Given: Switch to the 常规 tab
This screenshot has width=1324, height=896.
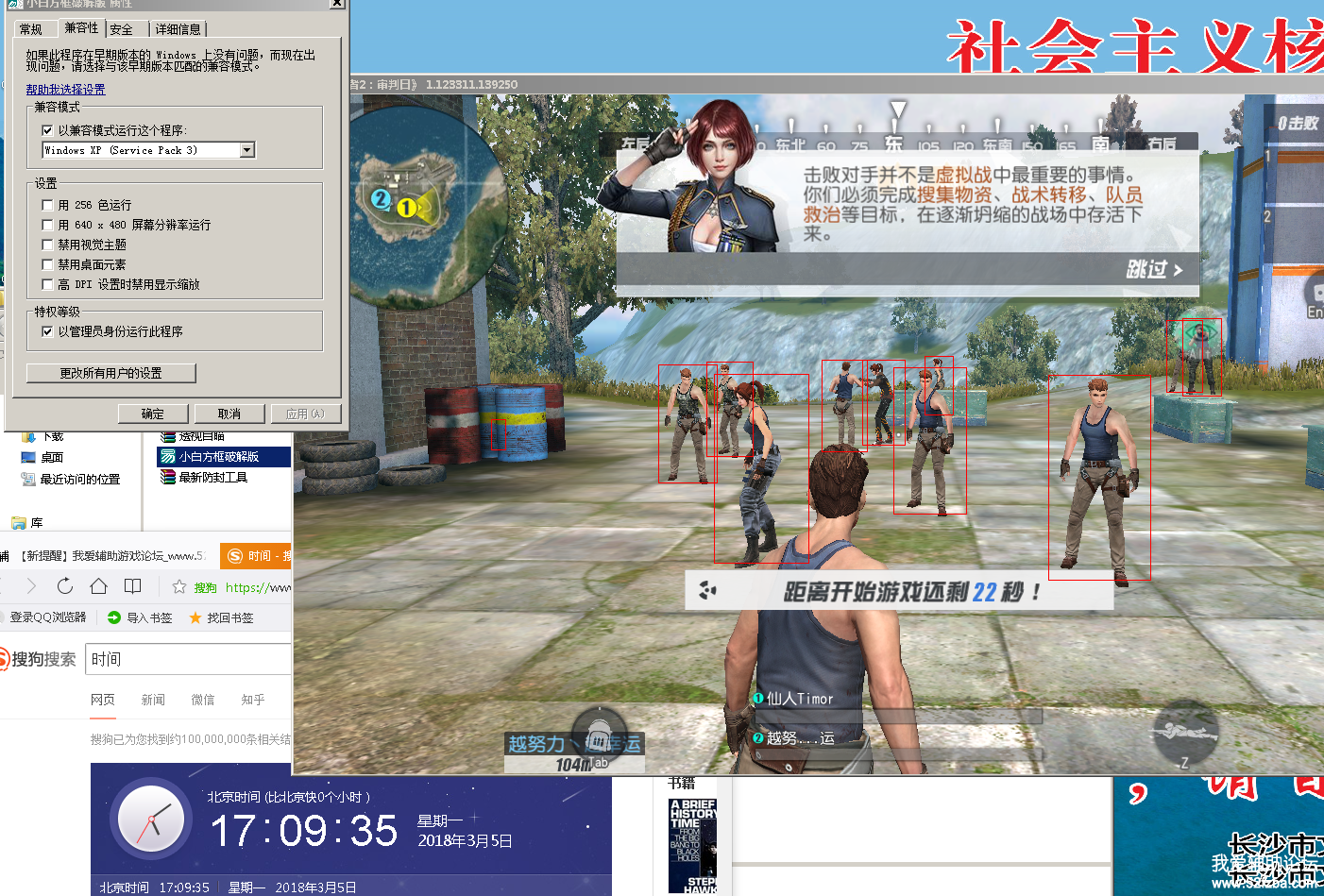Looking at the screenshot, I should pos(31,30).
